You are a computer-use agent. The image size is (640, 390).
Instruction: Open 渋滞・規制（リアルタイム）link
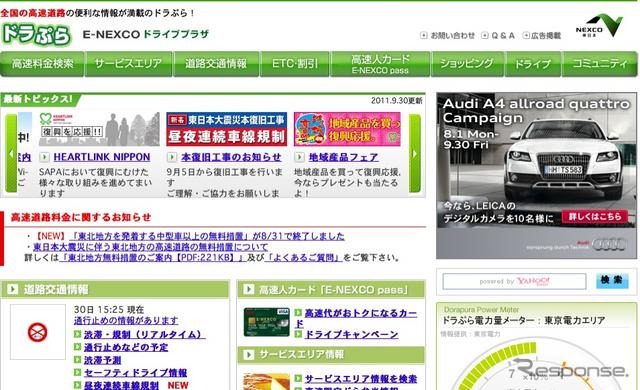point(144,335)
